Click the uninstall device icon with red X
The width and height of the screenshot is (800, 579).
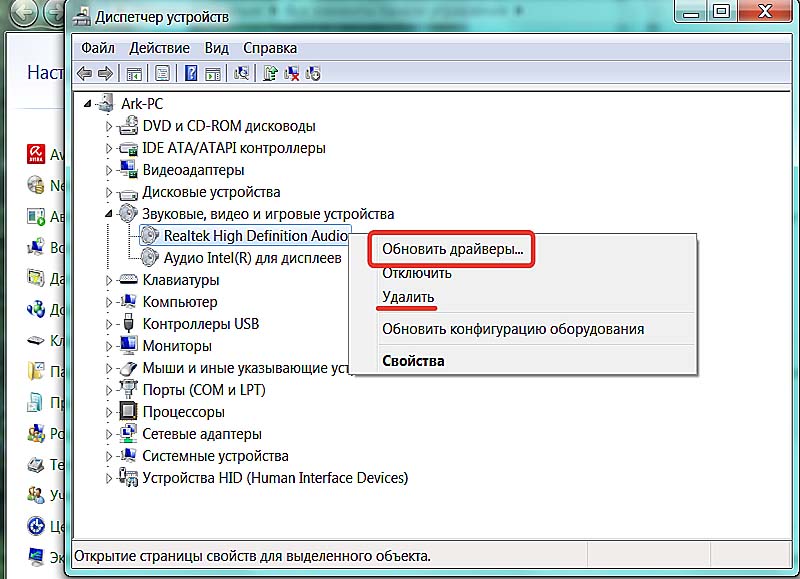pyautogui.click(x=292, y=73)
